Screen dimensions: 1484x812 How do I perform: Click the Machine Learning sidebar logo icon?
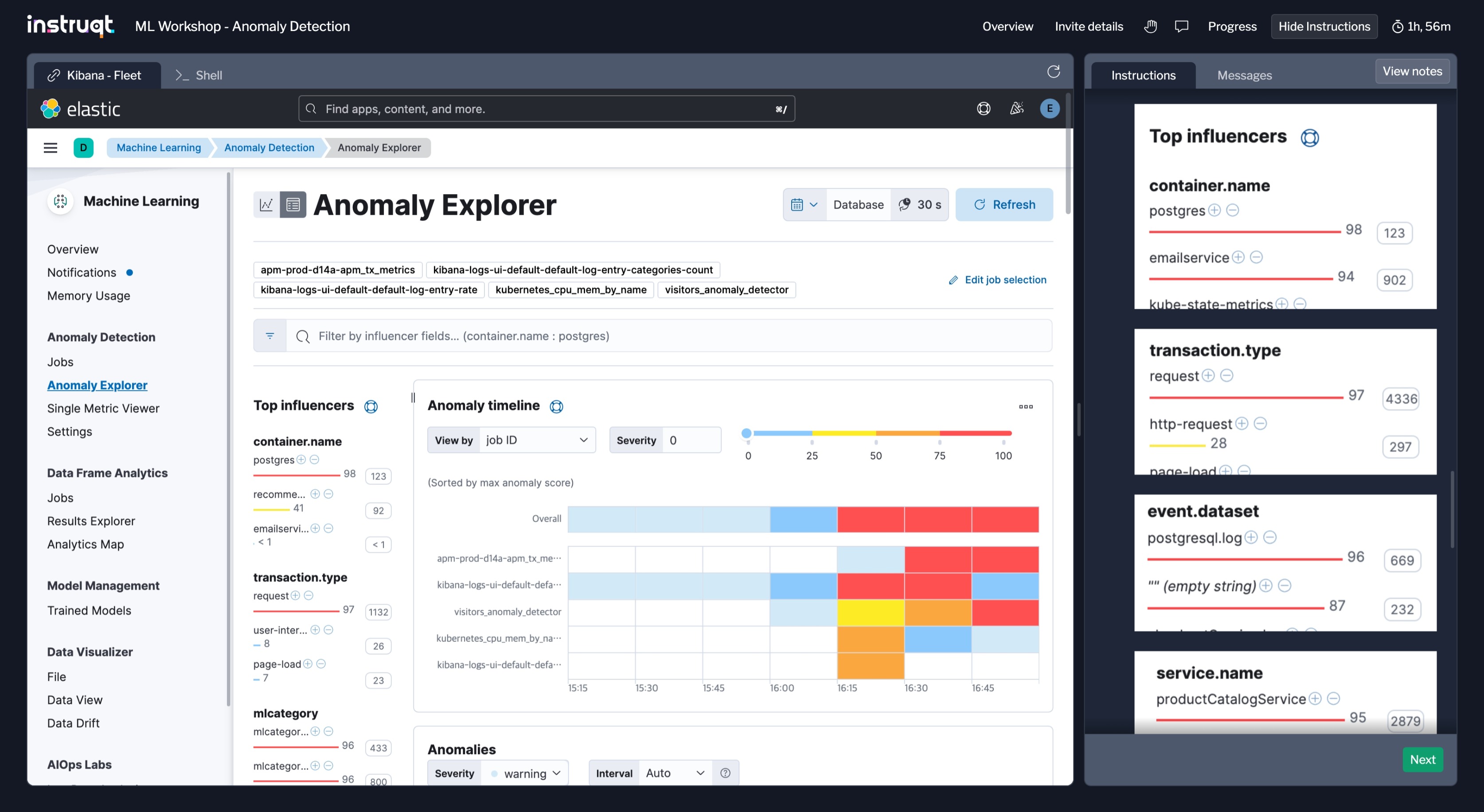coord(60,201)
